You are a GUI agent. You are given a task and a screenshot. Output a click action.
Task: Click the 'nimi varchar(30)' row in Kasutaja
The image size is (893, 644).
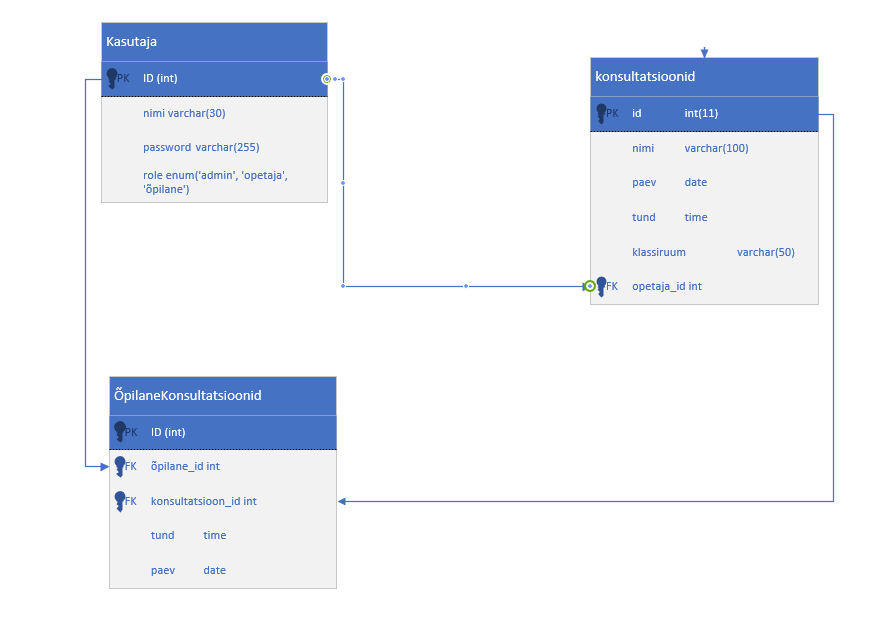coord(214,113)
